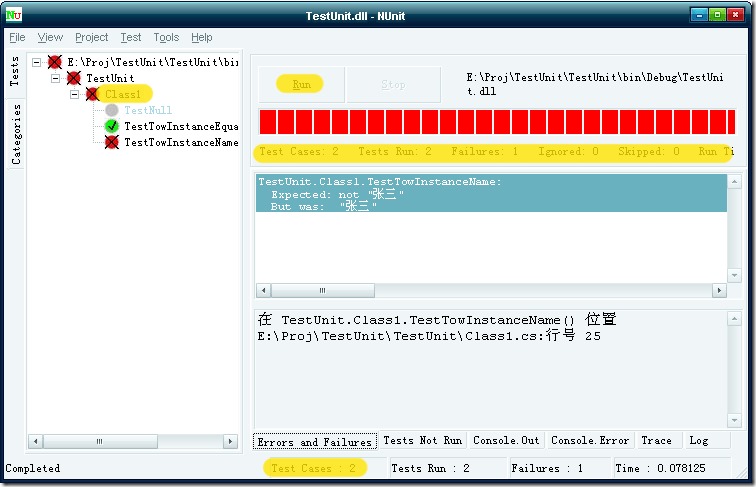This screenshot has width=756, height=487.
Task: Click the red failure icon next to Class1
Action: (92, 94)
